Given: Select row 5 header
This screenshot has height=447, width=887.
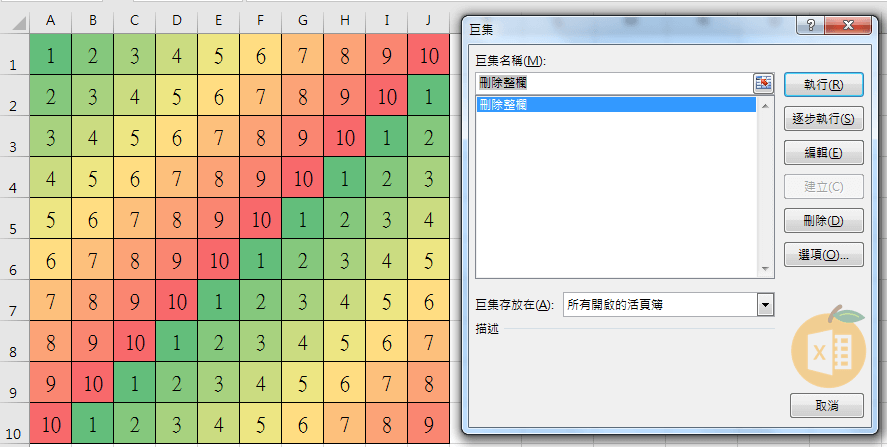Looking at the screenshot, I should click(x=14, y=227).
